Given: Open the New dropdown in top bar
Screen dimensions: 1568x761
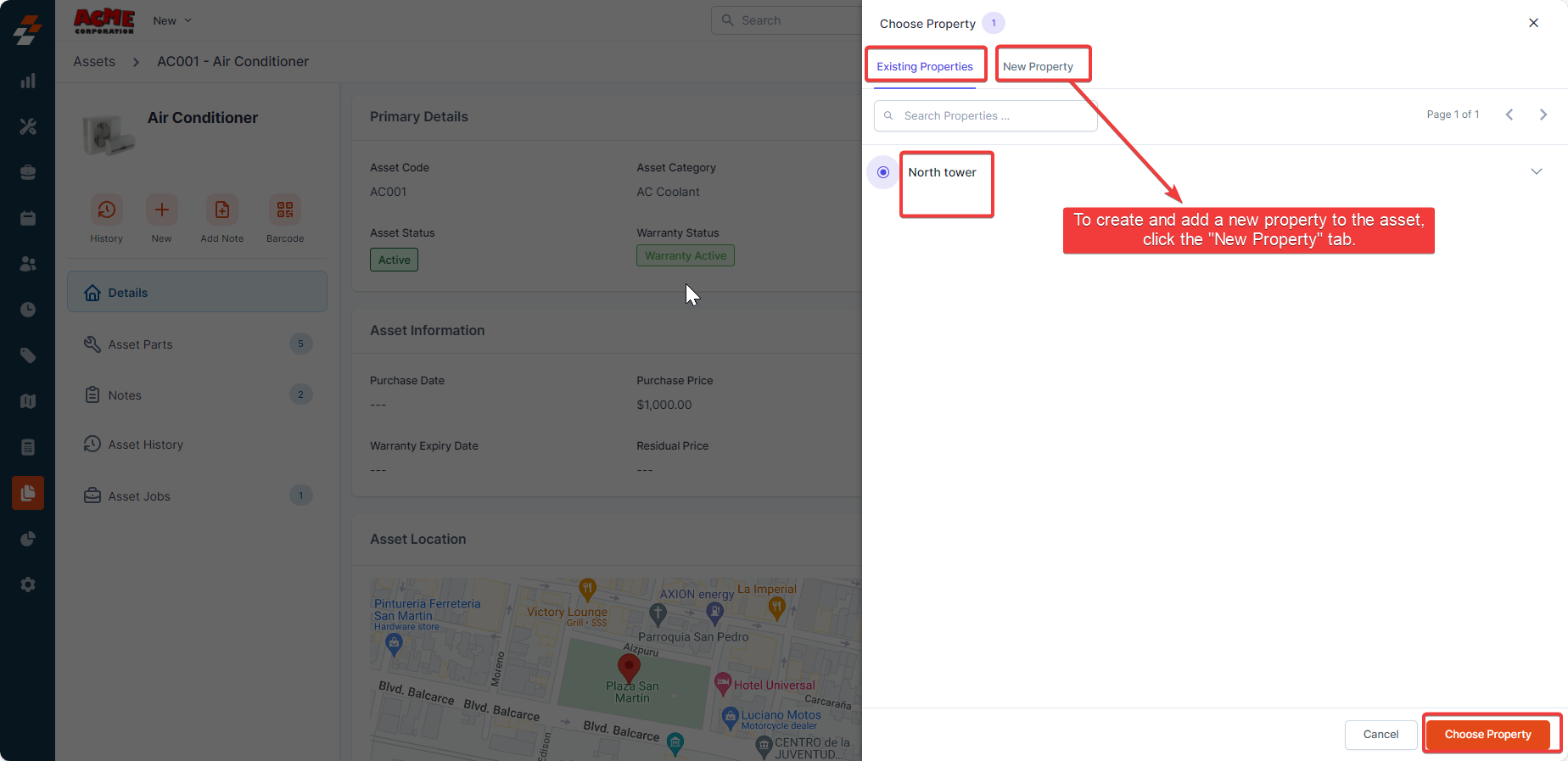Looking at the screenshot, I should (172, 20).
